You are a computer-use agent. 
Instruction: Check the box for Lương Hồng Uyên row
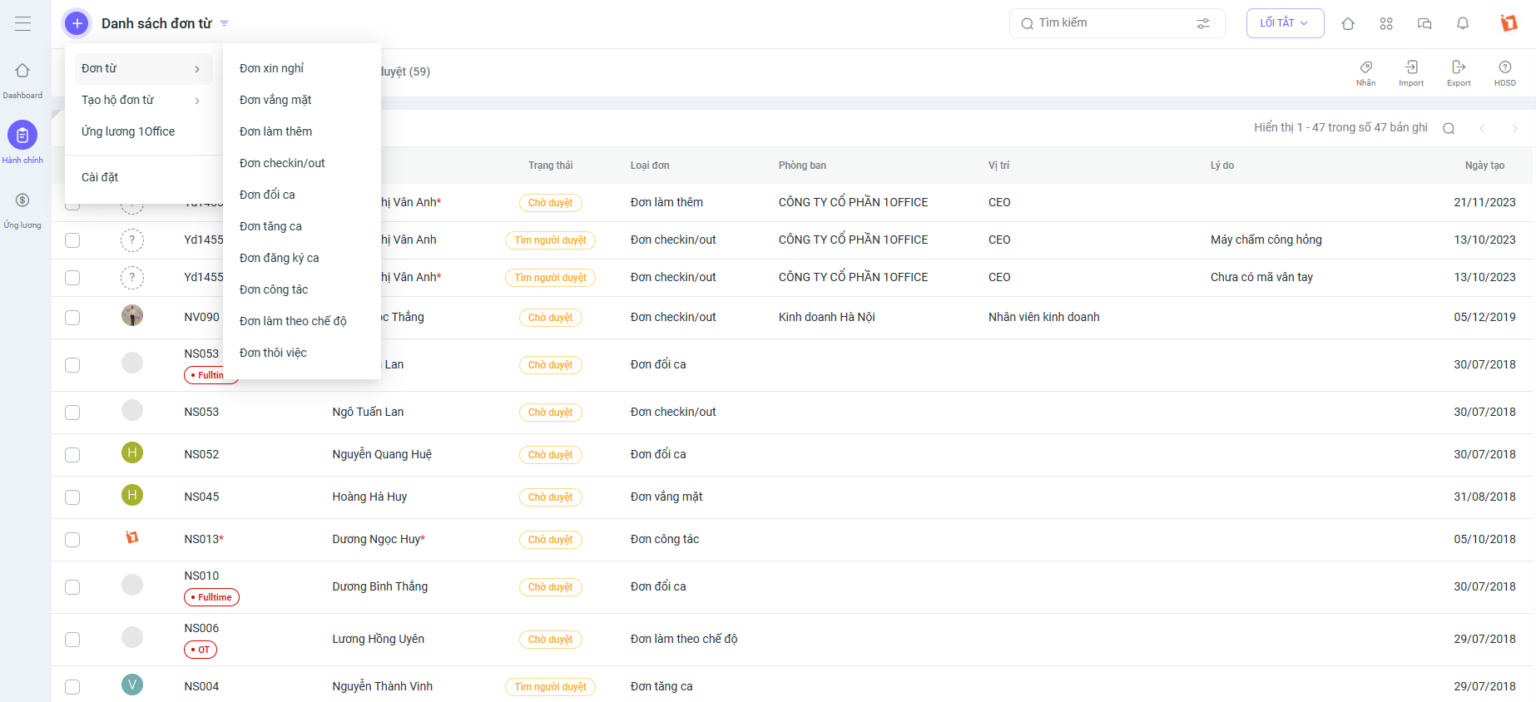tap(72, 640)
